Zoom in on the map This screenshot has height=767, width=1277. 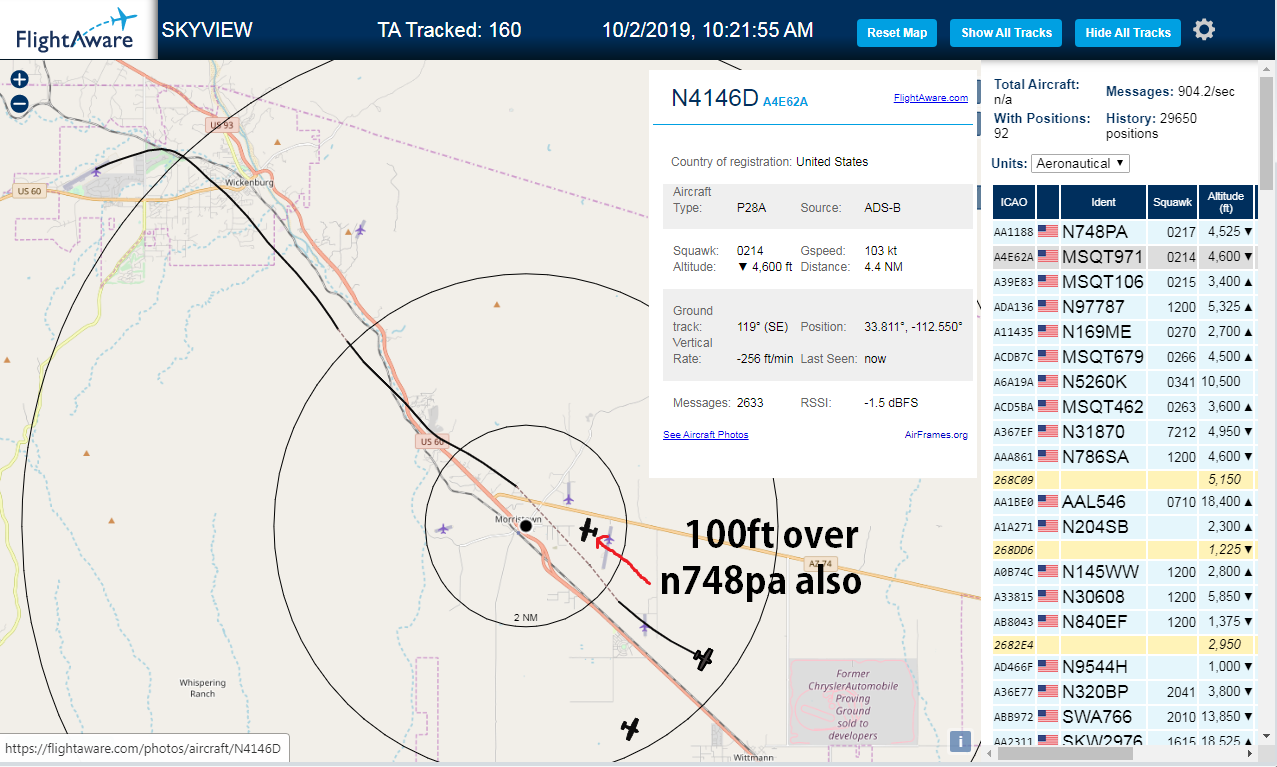click(x=19, y=79)
